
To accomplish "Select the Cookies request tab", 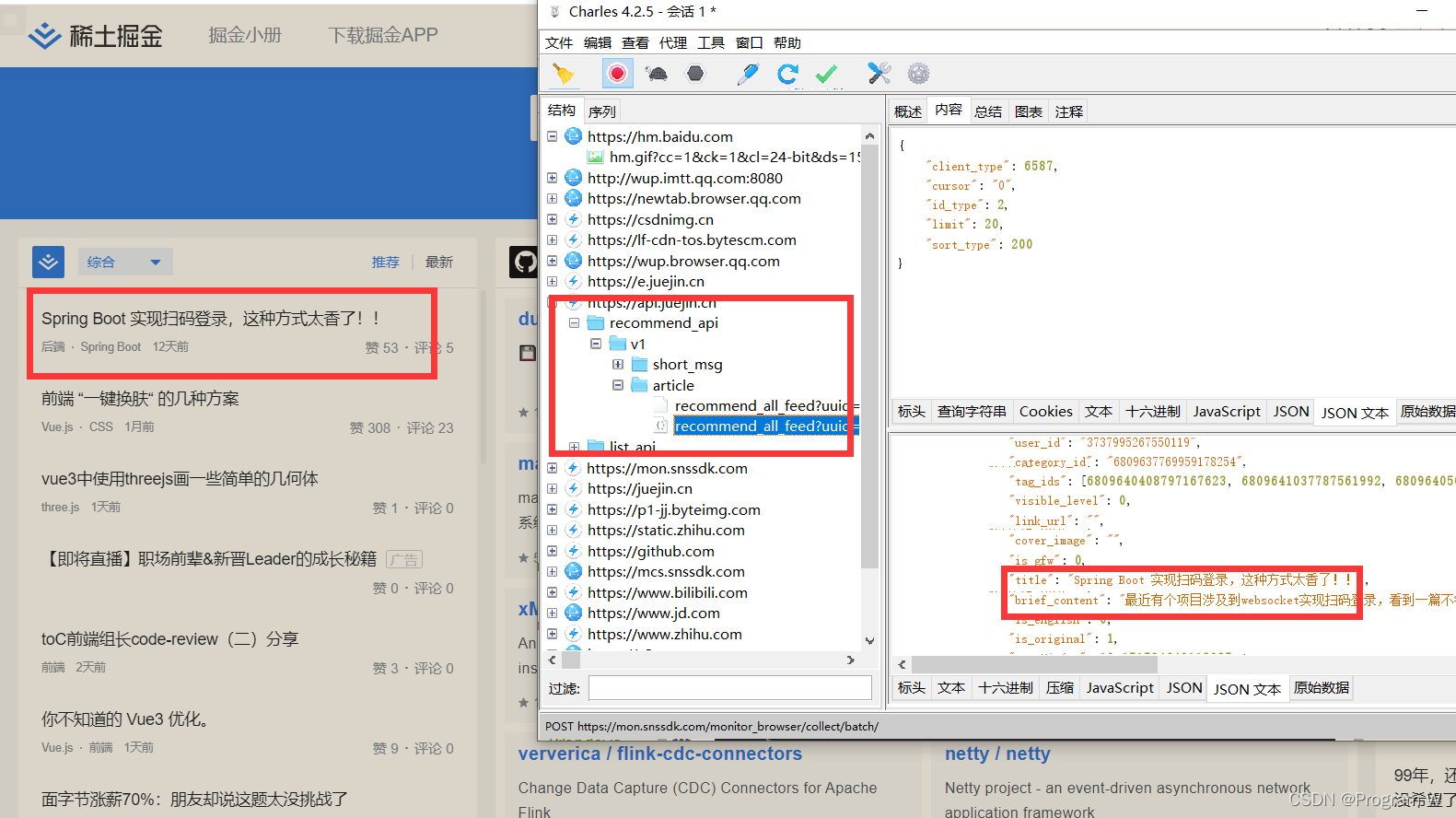I will 1046,412.
